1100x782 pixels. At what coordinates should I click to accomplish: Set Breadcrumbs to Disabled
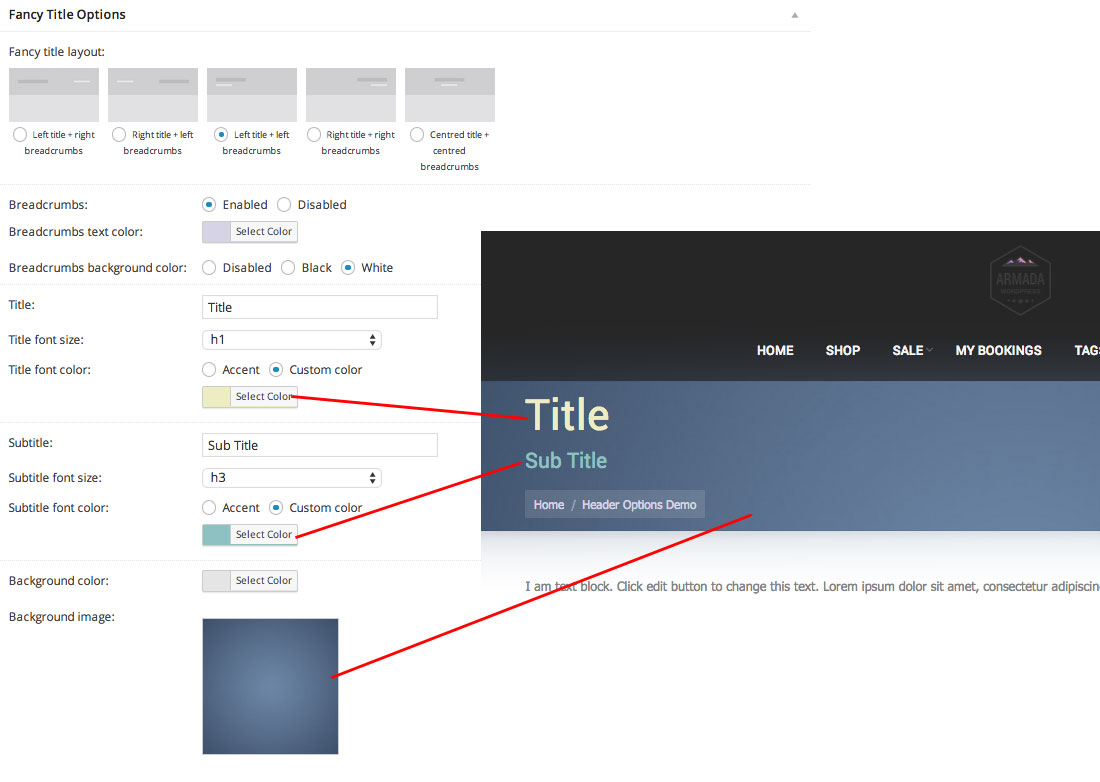284,205
